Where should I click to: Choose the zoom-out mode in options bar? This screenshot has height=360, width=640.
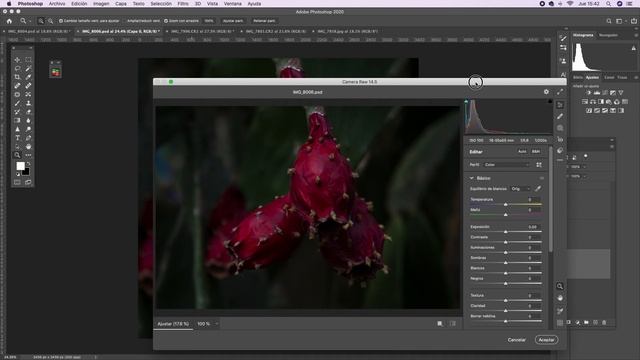pyautogui.click(x=50, y=21)
